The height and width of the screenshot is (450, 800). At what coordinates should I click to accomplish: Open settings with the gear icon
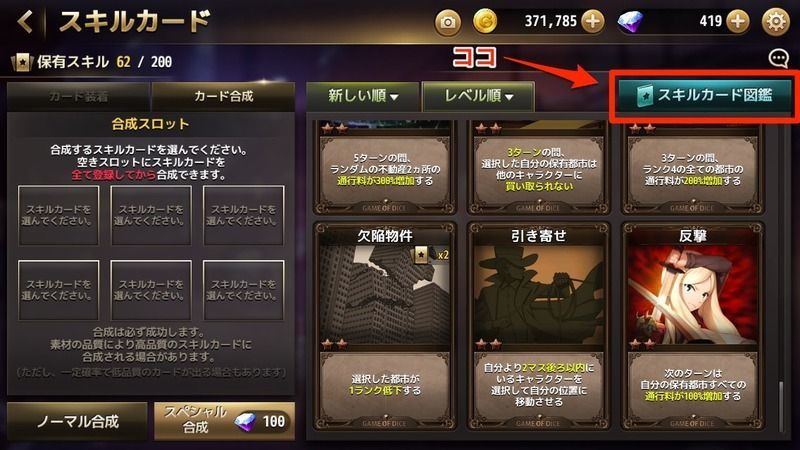pos(776,22)
